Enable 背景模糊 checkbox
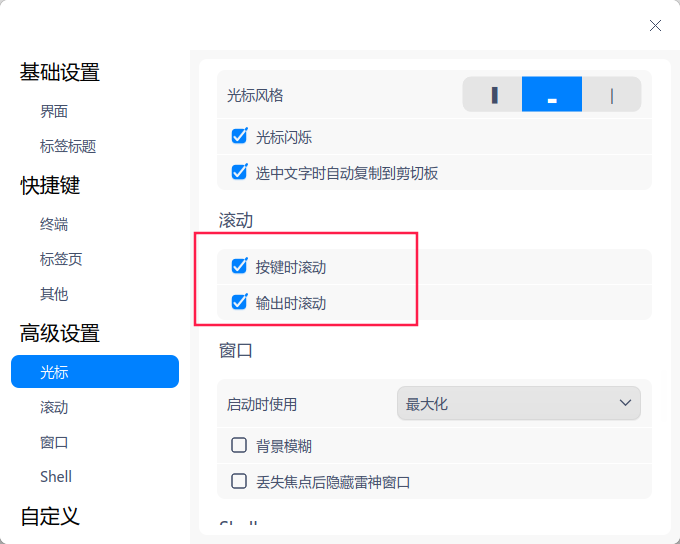This screenshot has width=680, height=544. pyautogui.click(x=239, y=445)
